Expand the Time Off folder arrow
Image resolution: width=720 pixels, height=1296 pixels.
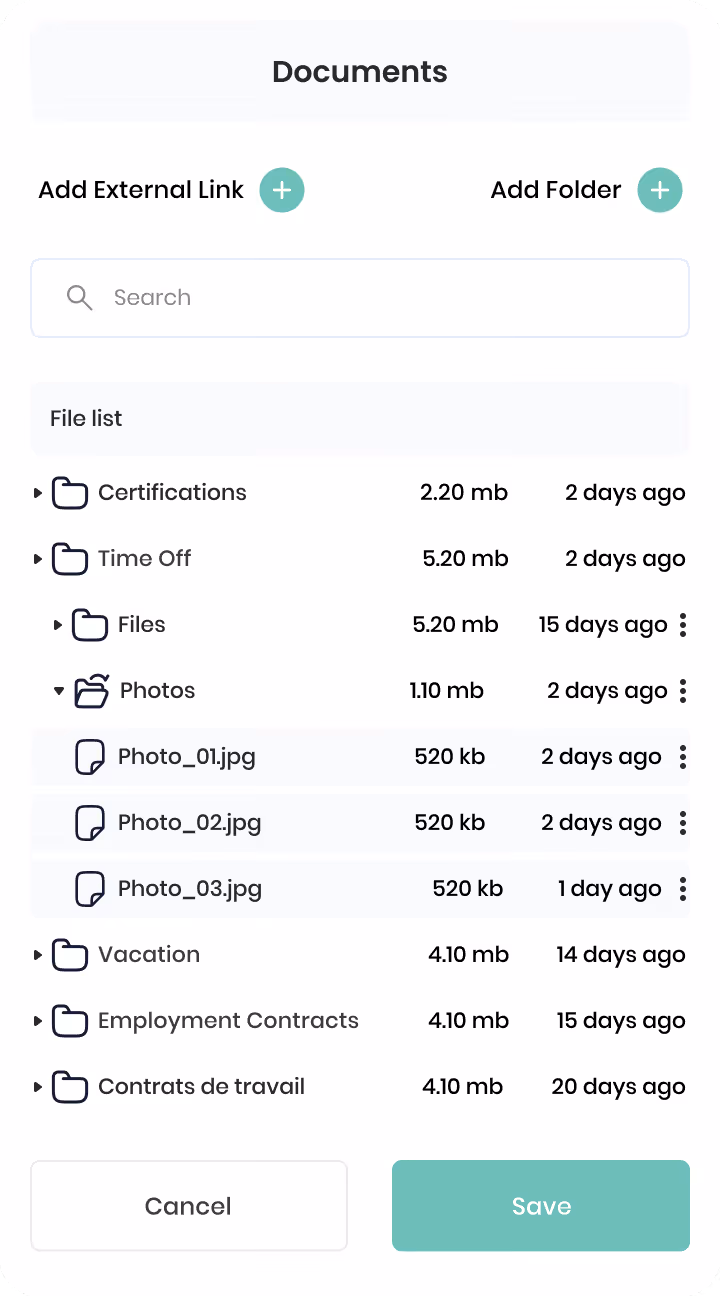pos(38,559)
